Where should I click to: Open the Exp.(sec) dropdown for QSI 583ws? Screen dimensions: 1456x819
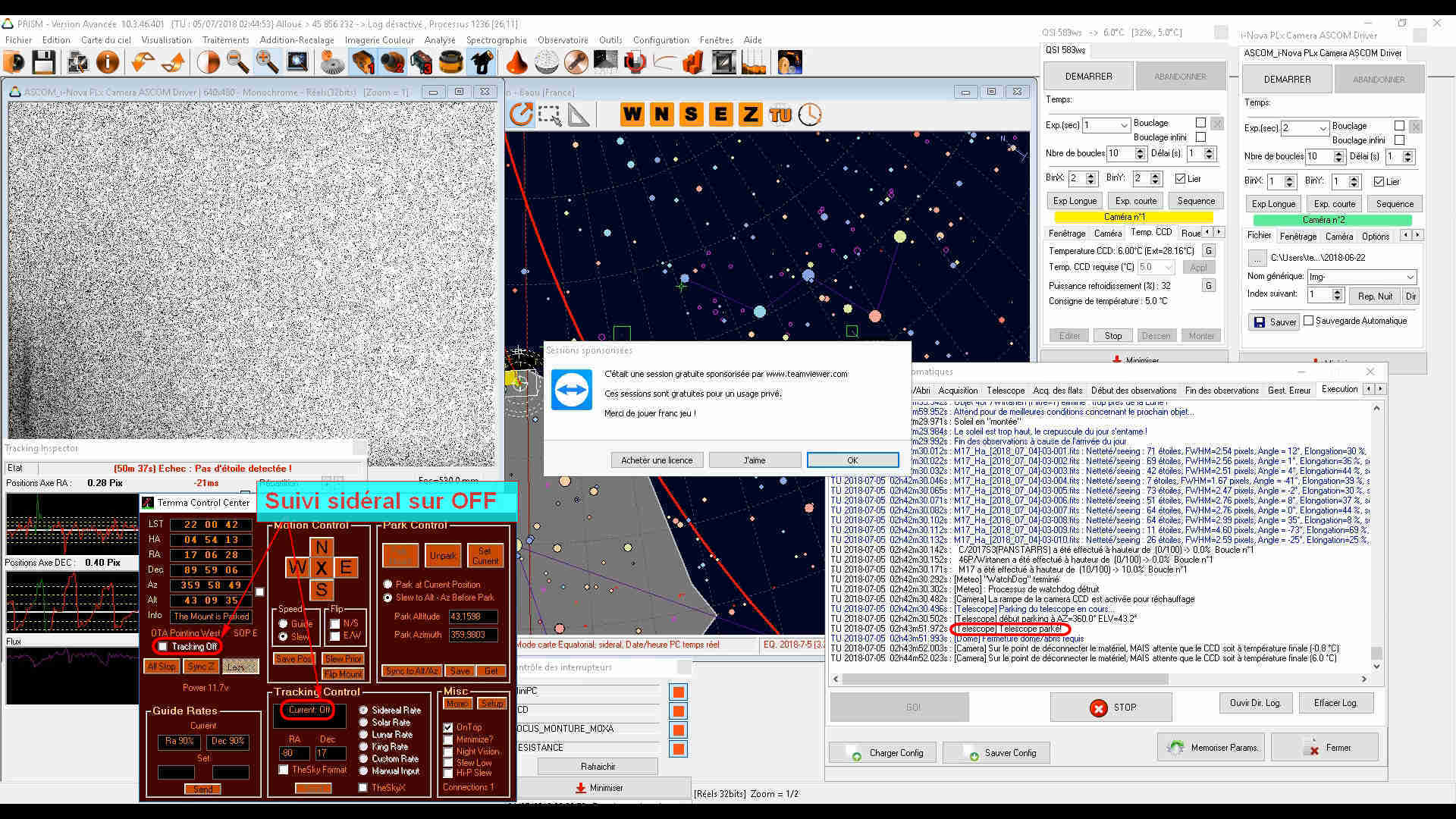coord(1124,125)
